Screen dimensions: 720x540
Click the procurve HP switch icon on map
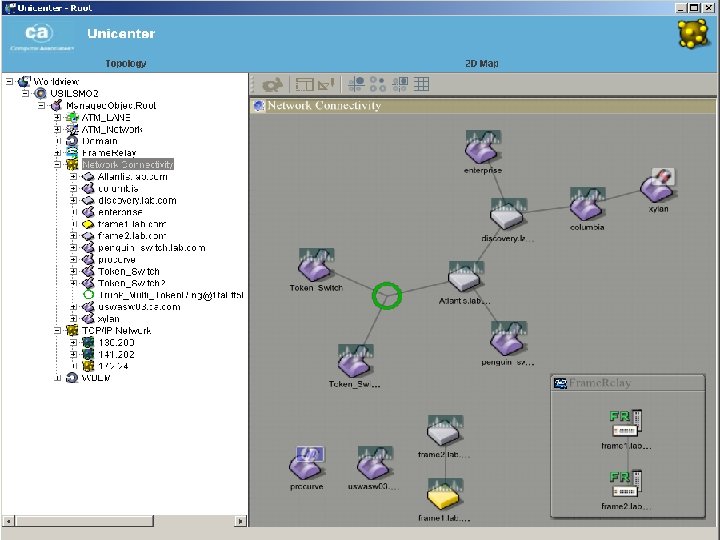(x=306, y=463)
